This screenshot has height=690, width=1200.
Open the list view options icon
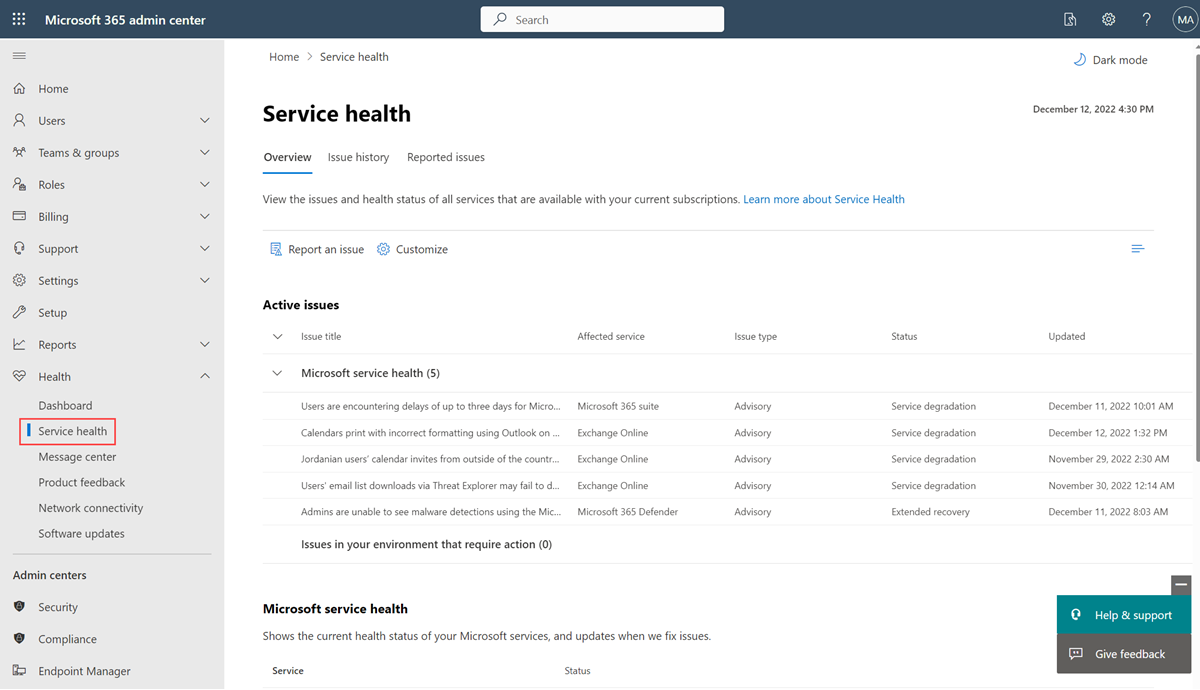point(1138,249)
